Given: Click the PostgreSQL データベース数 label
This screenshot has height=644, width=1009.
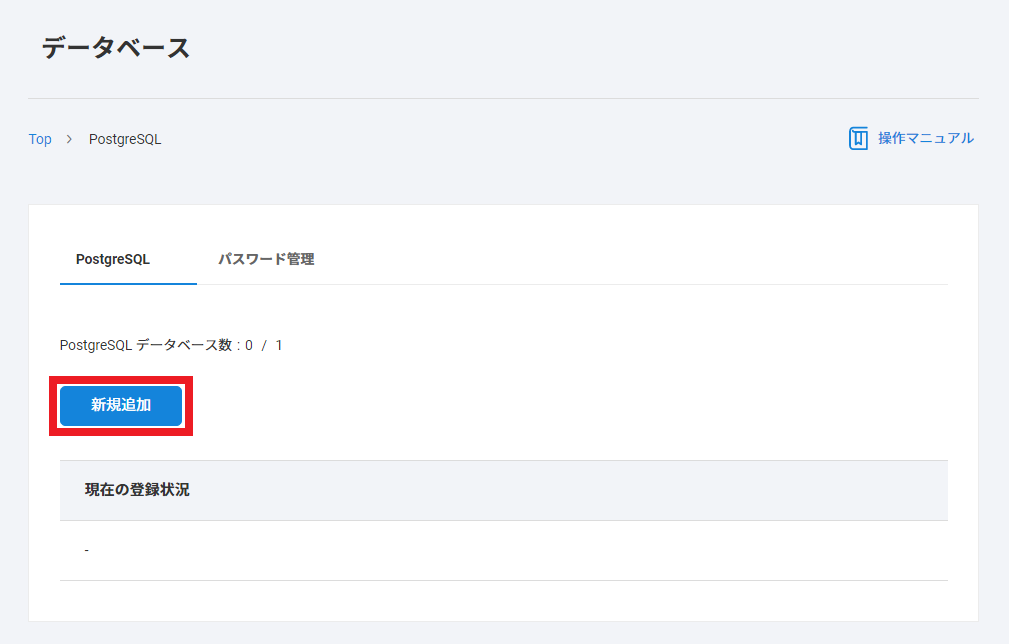Looking at the screenshot, I should tap(146, 345).
